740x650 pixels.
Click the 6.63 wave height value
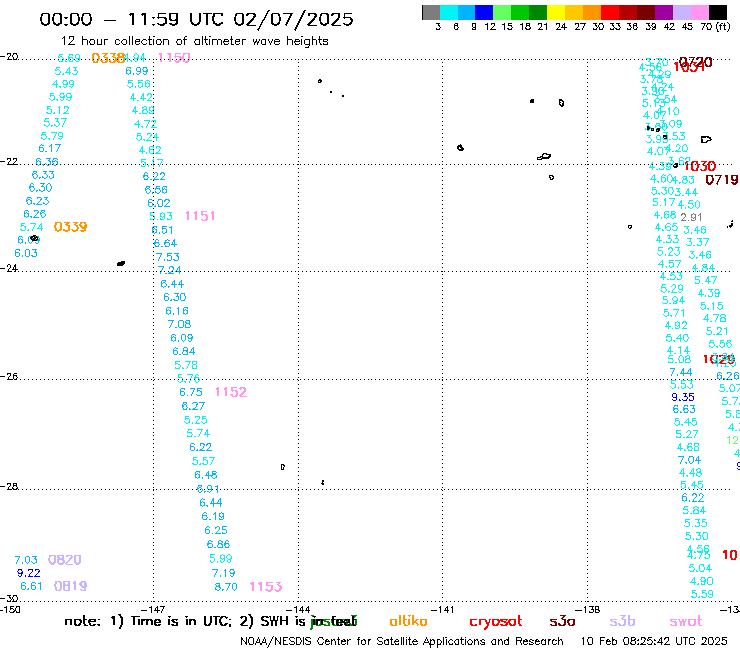(x=684, y=409)
